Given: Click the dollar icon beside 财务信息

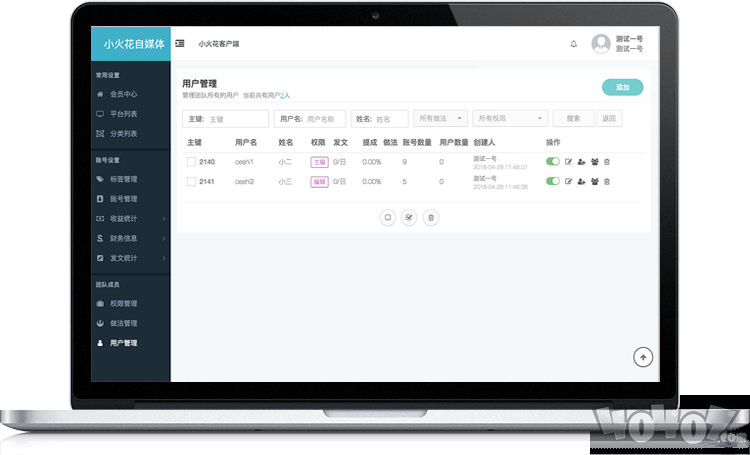Looking at the screenshot, I should pyautogui.click(x=100, y=238).
